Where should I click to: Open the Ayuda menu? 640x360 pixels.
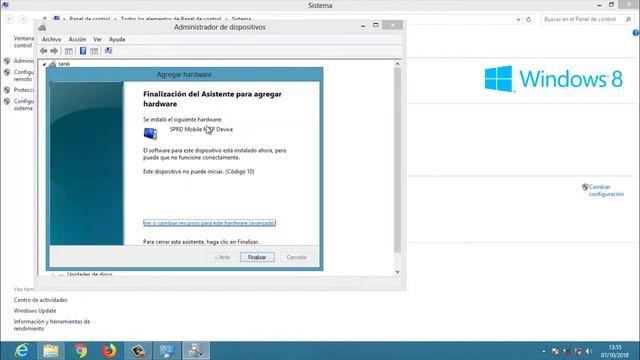click(117, 40)
